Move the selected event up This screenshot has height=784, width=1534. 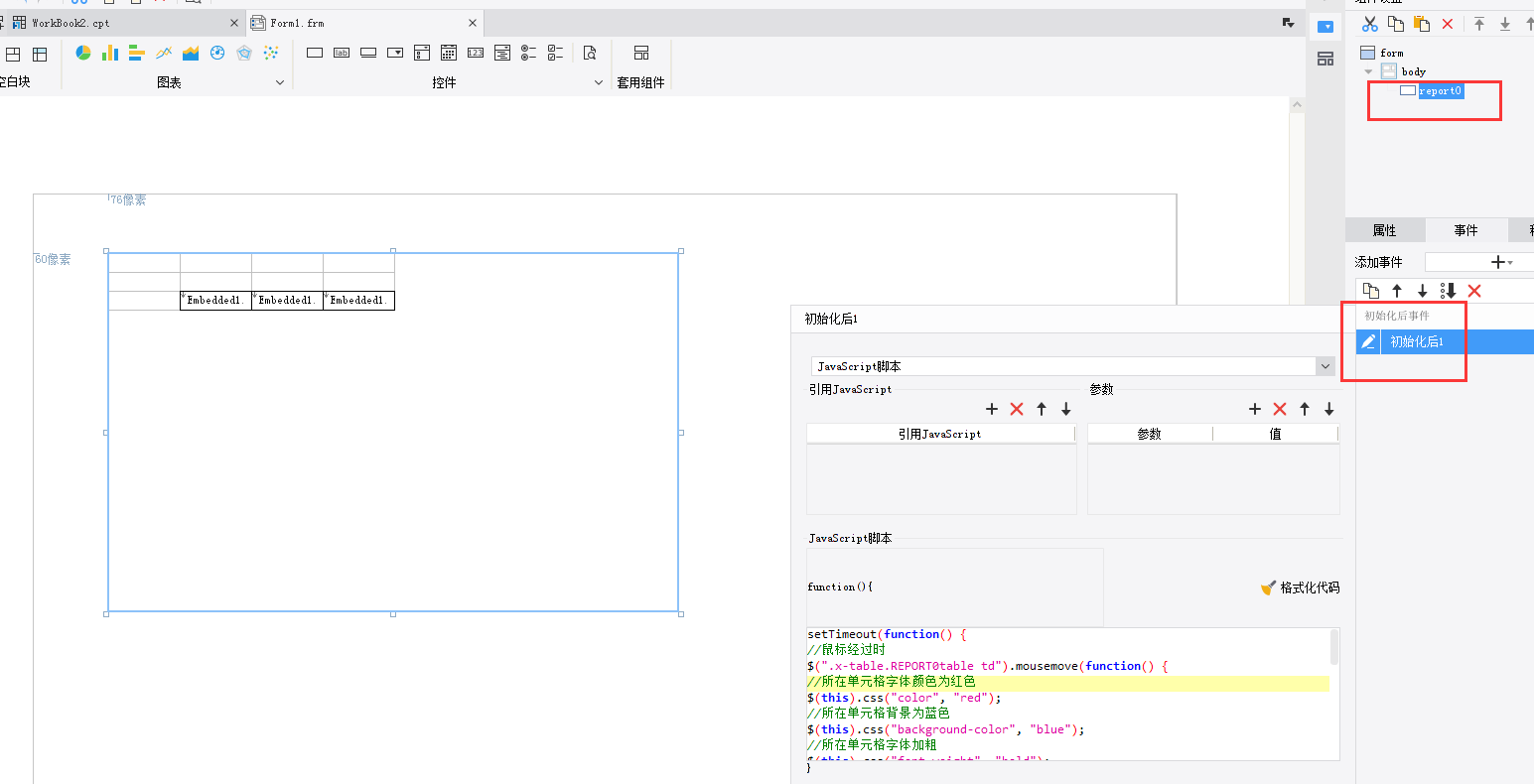1397,291
